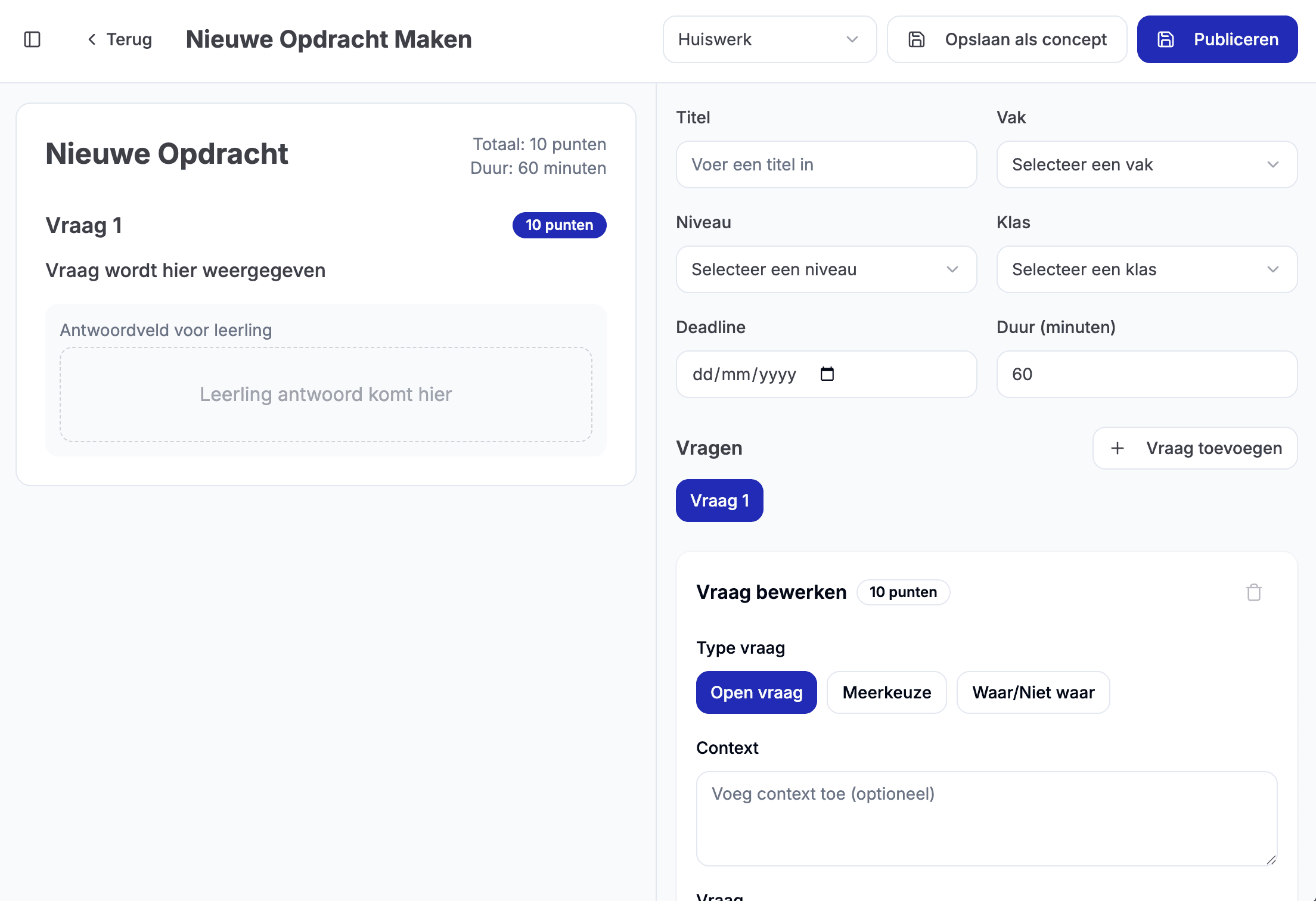Click the Nieuwe Opdracht Maken page title
The image size is (1316, 901).
point(329,39)
